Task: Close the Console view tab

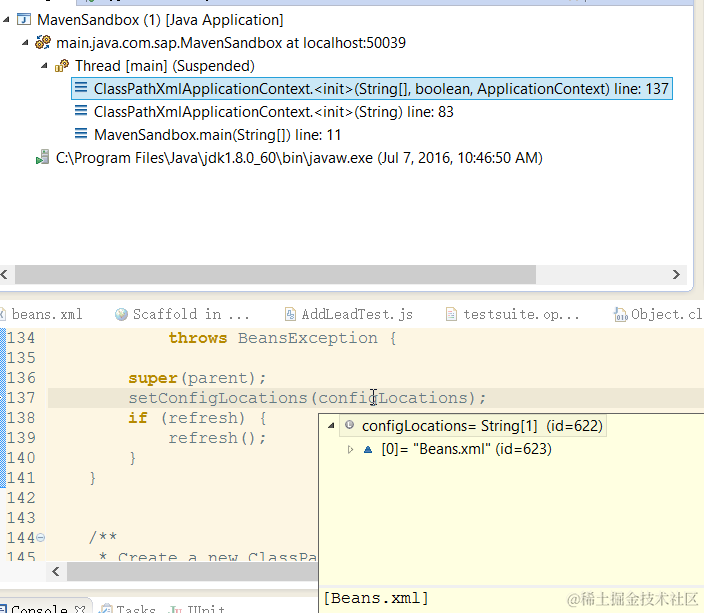Action: (80, 609)
